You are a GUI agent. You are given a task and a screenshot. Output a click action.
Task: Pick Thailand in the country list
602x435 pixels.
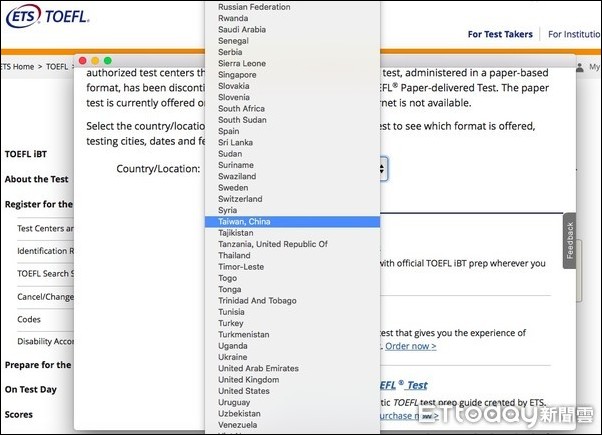[x=234, y=255]
